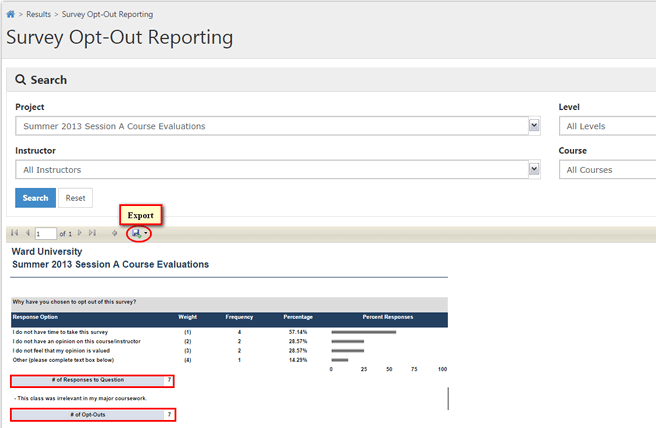
Task: Click the Search magnifier icon
Action: coord(20,79)
